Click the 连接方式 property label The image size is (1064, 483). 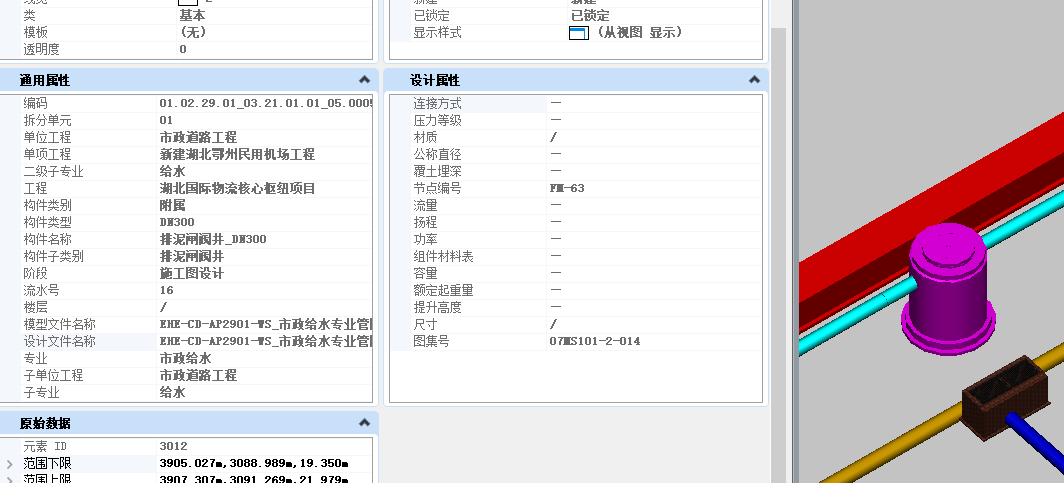tap(438, 103)
